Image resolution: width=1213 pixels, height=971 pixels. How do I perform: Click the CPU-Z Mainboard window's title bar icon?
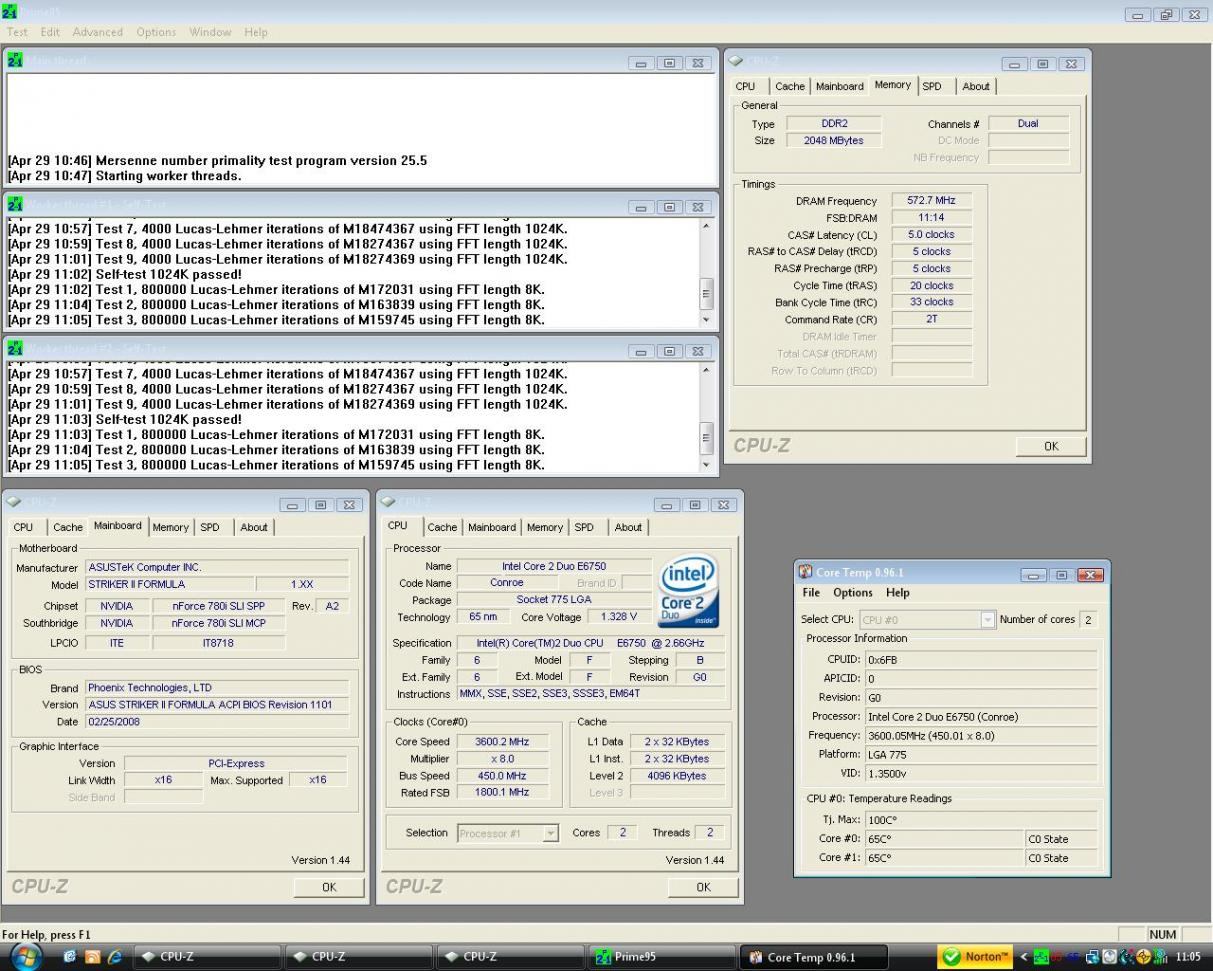pyautogui.click(x=14, y=502)
